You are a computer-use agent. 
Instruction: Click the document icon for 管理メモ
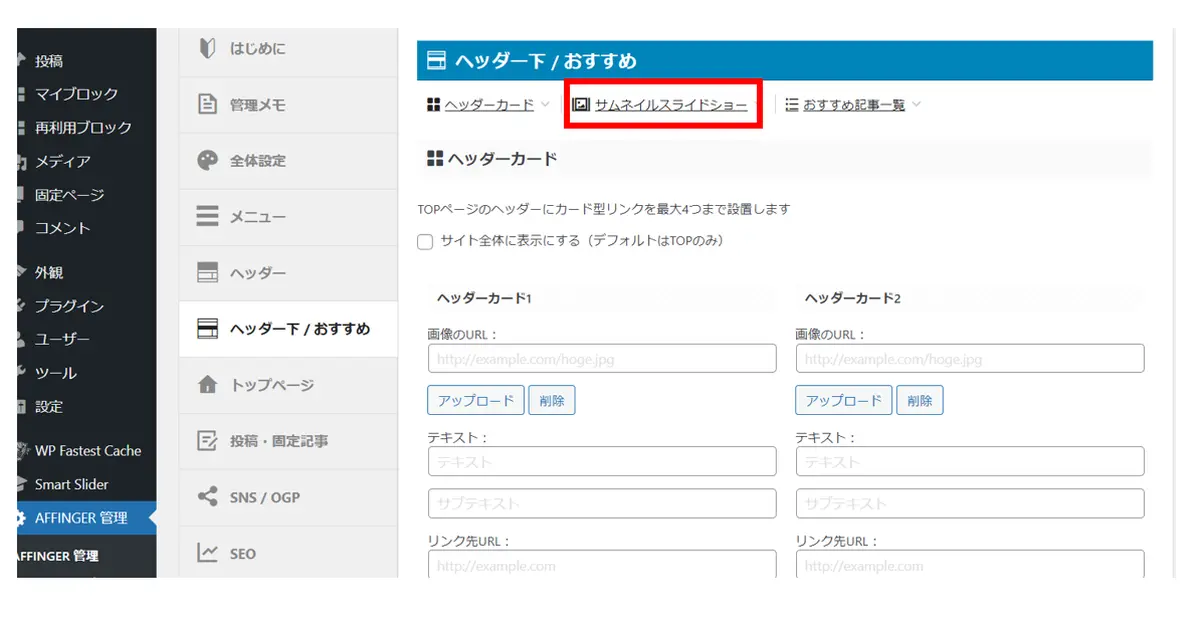click(x=207, y=105)
